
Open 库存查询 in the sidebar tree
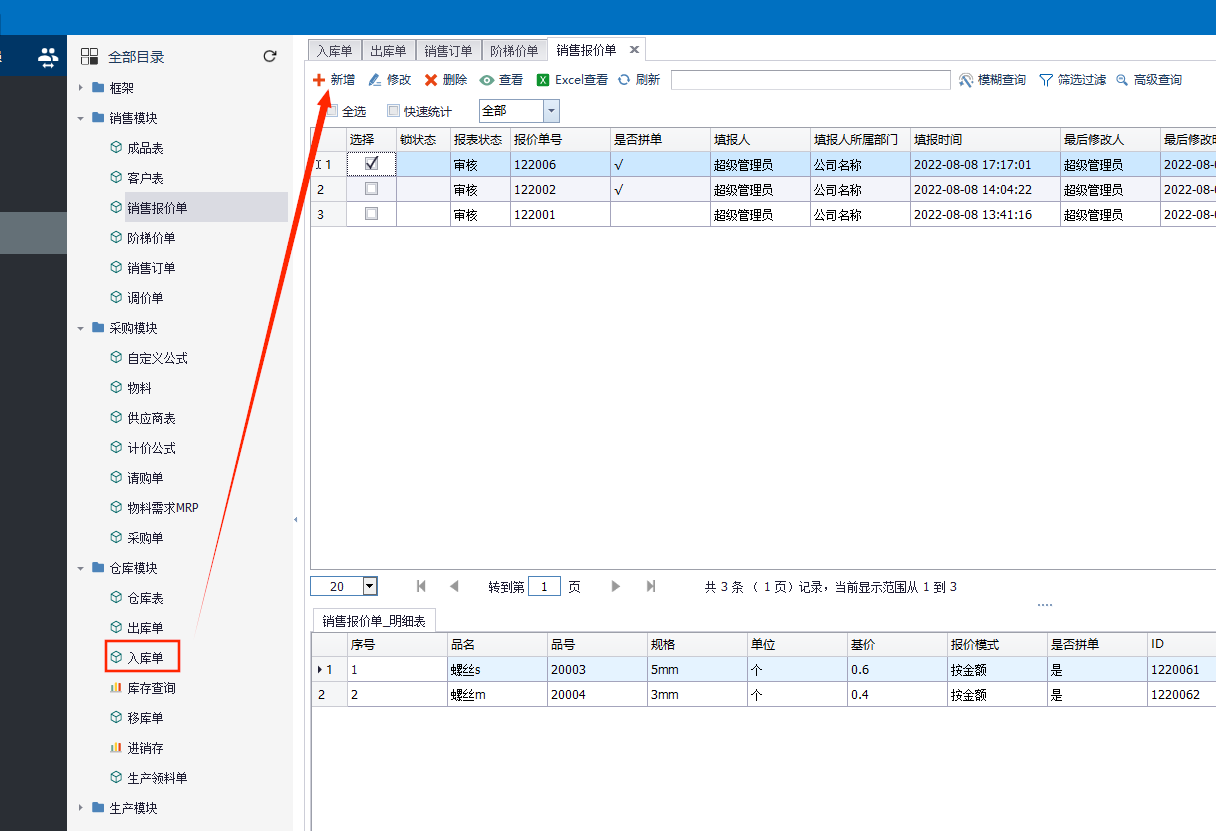point(151,688)
